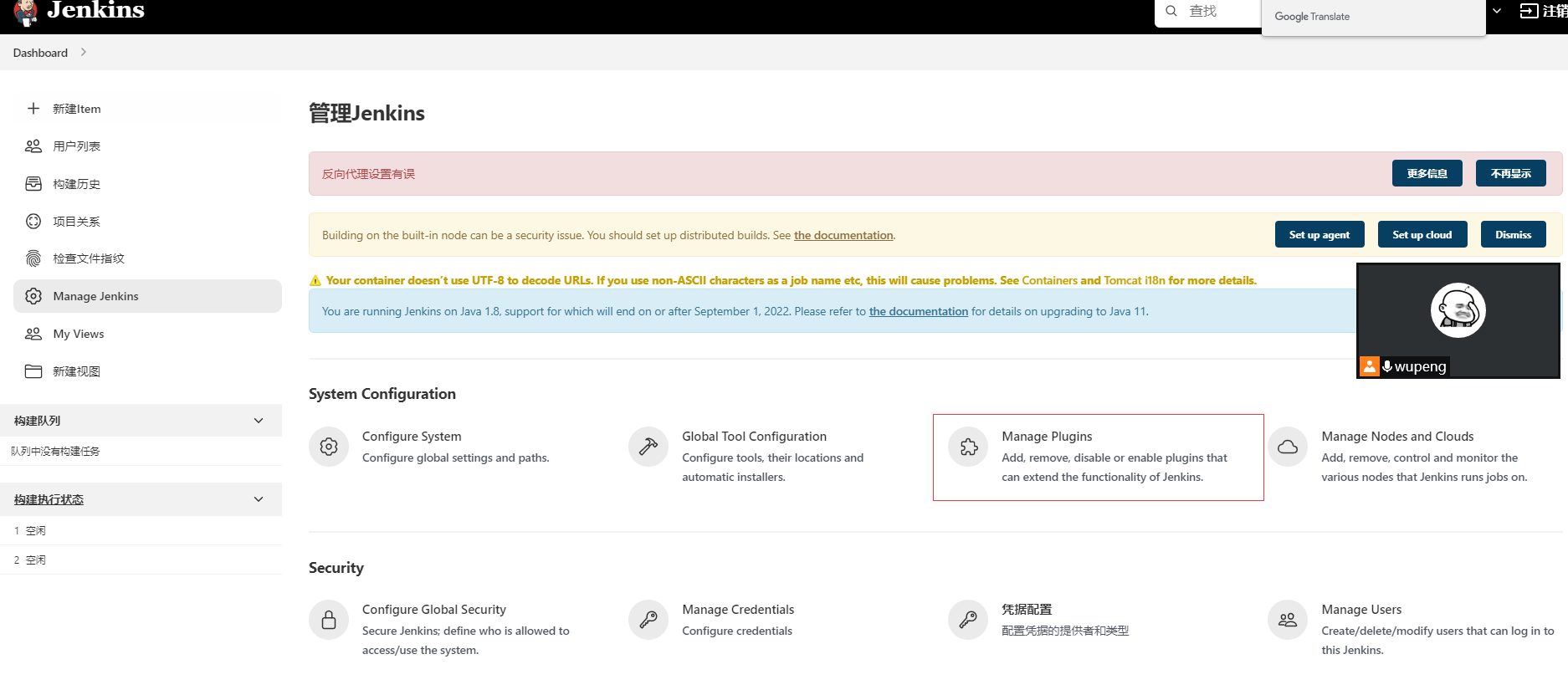
Task: Open 新建视图 in the sidebar
Action: (147, 371)
